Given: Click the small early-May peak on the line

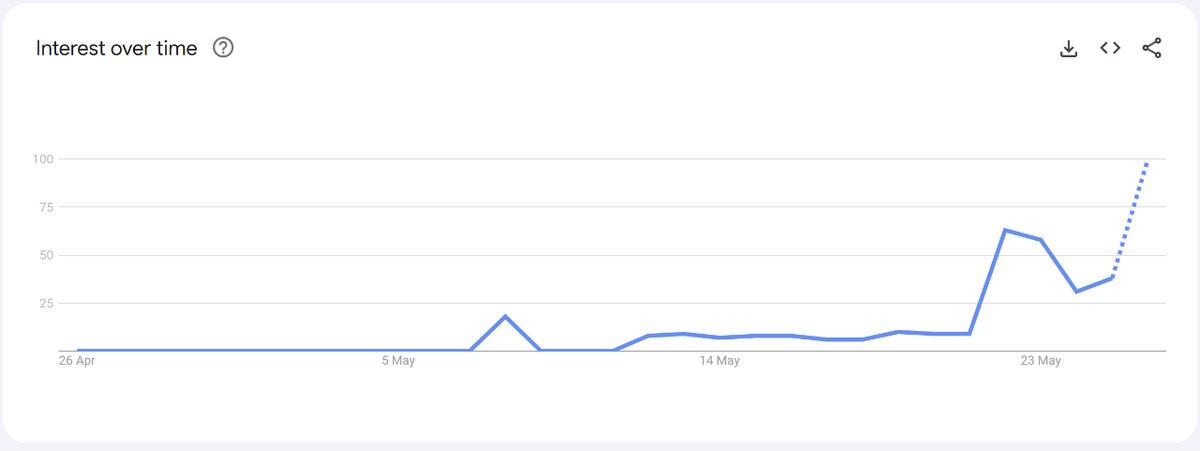Looking at the screenshot, I should [505, 316].
